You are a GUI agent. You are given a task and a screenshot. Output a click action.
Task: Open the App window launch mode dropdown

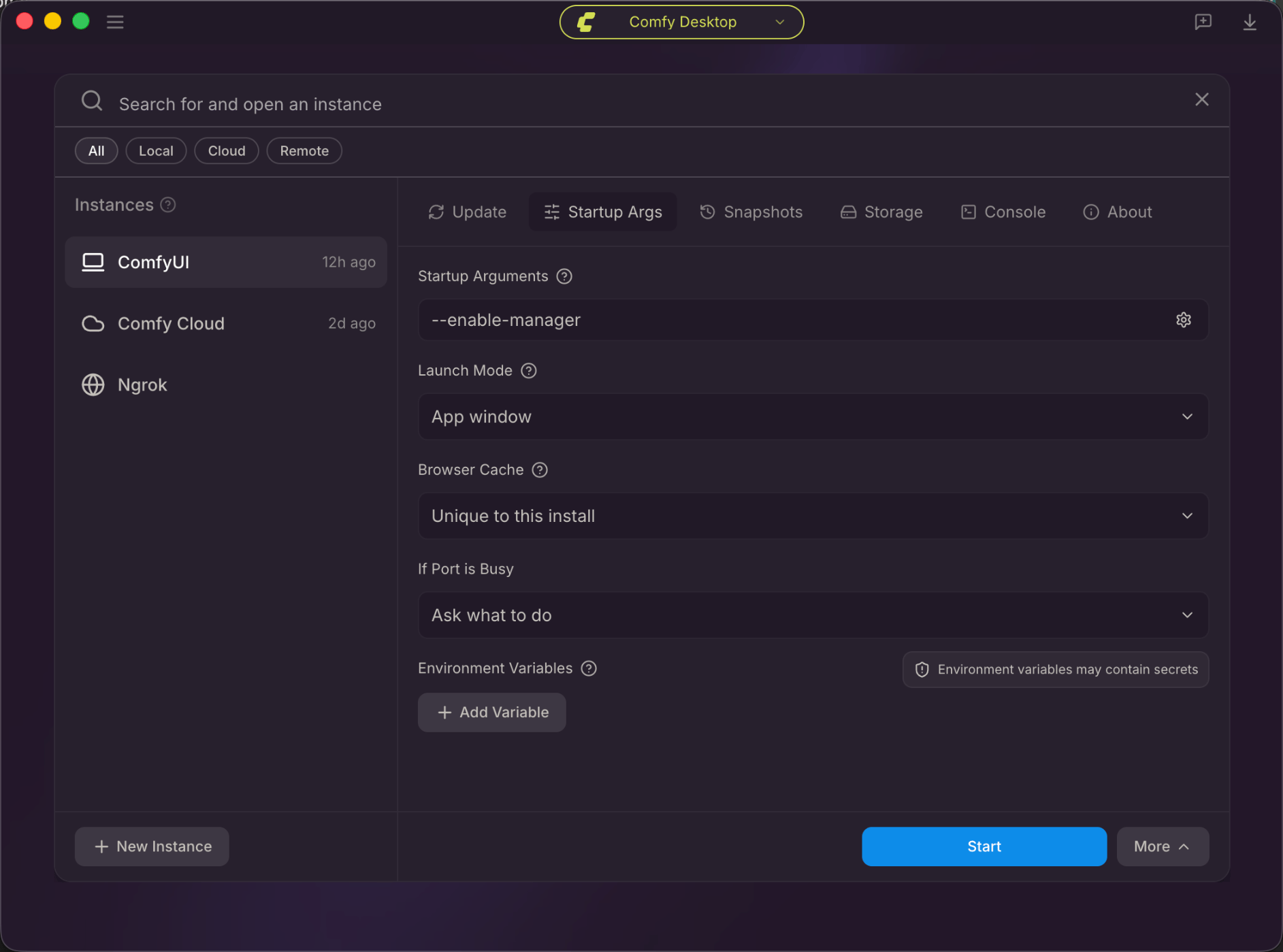pos(813,416)
